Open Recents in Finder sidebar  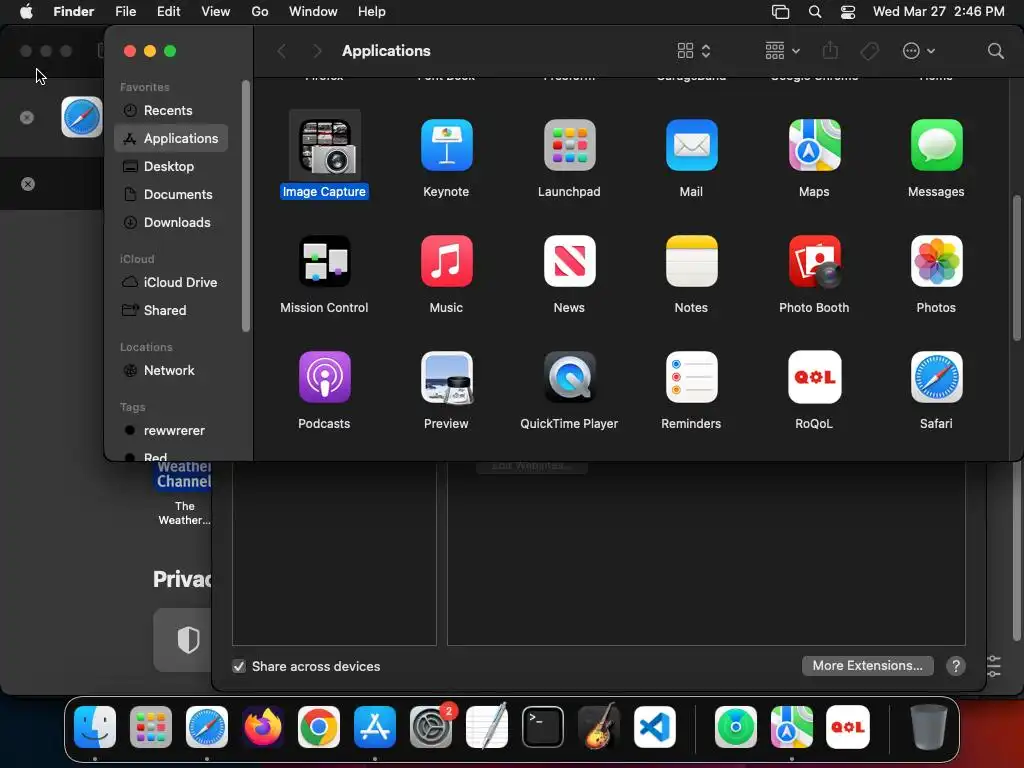[171, 110]
